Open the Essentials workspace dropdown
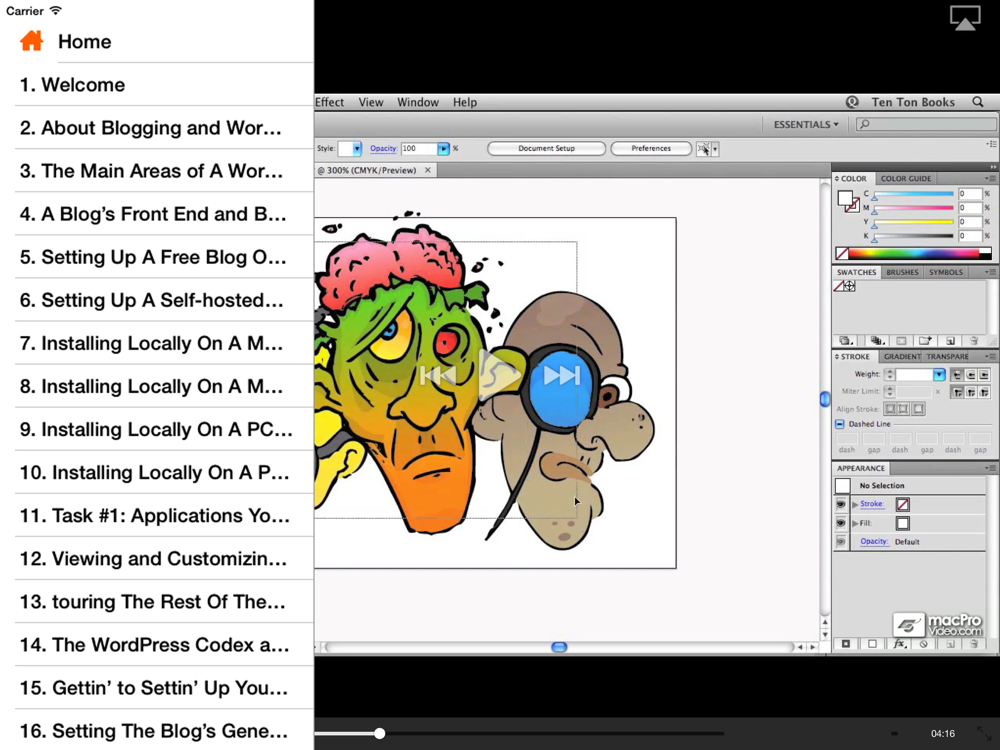Viewport: 1000px width, 750px height. (x=806, y=124)
